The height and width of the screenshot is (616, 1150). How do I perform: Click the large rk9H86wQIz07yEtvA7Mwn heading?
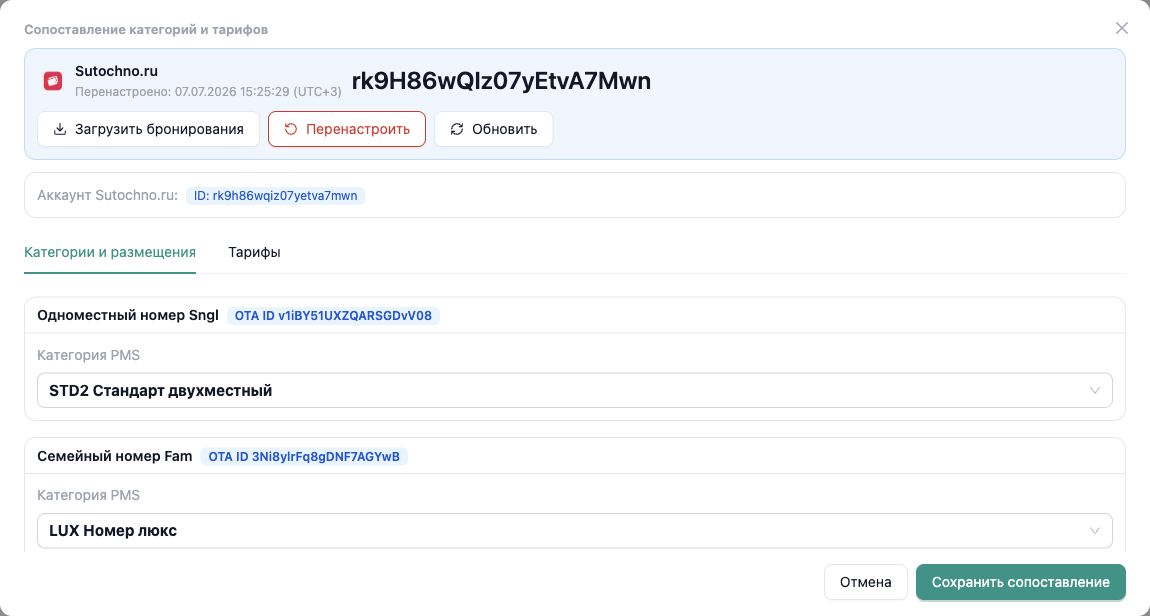pyautogui.click(x=501, y=81)
